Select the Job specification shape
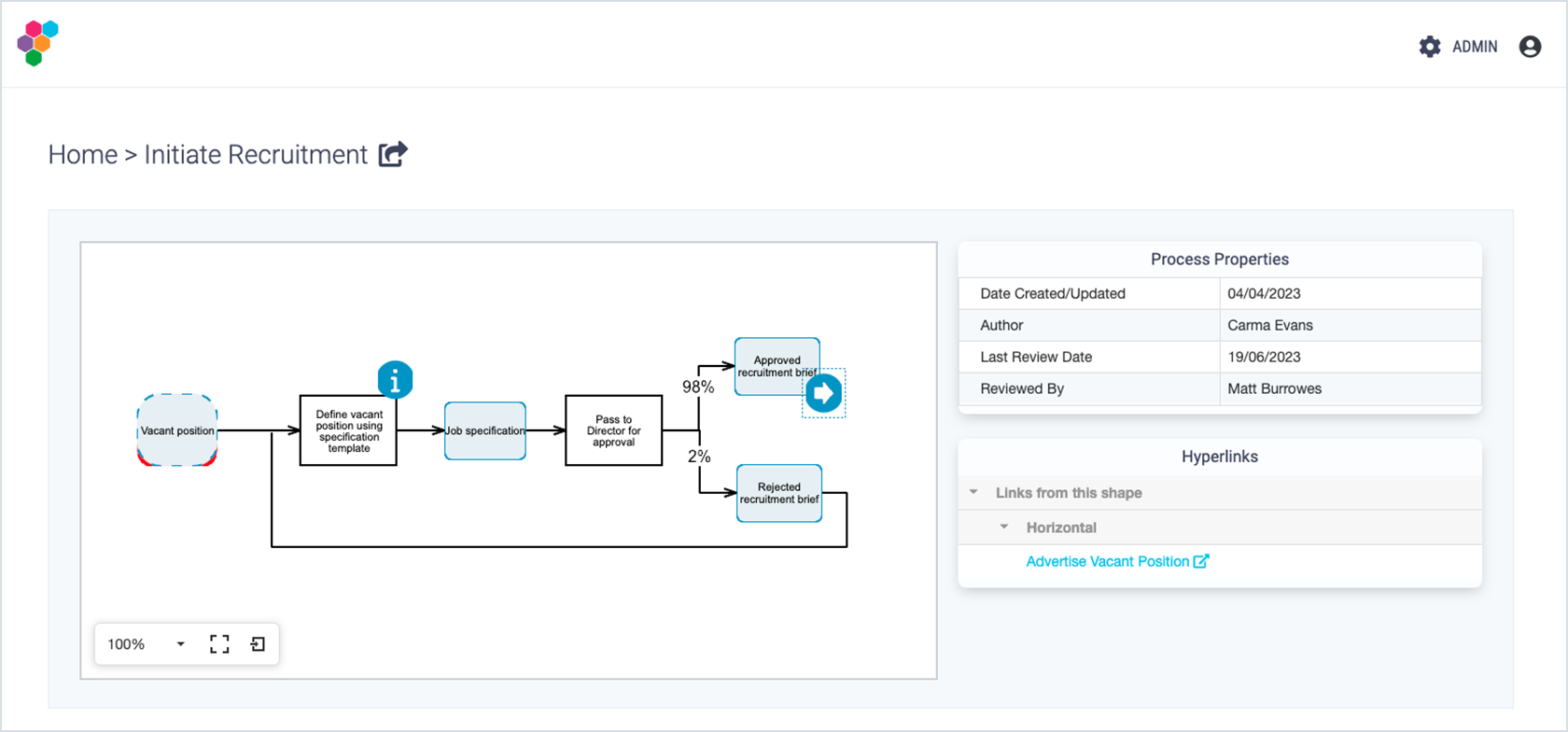The height and width of the screenshot is (732, 1568). 484,430
